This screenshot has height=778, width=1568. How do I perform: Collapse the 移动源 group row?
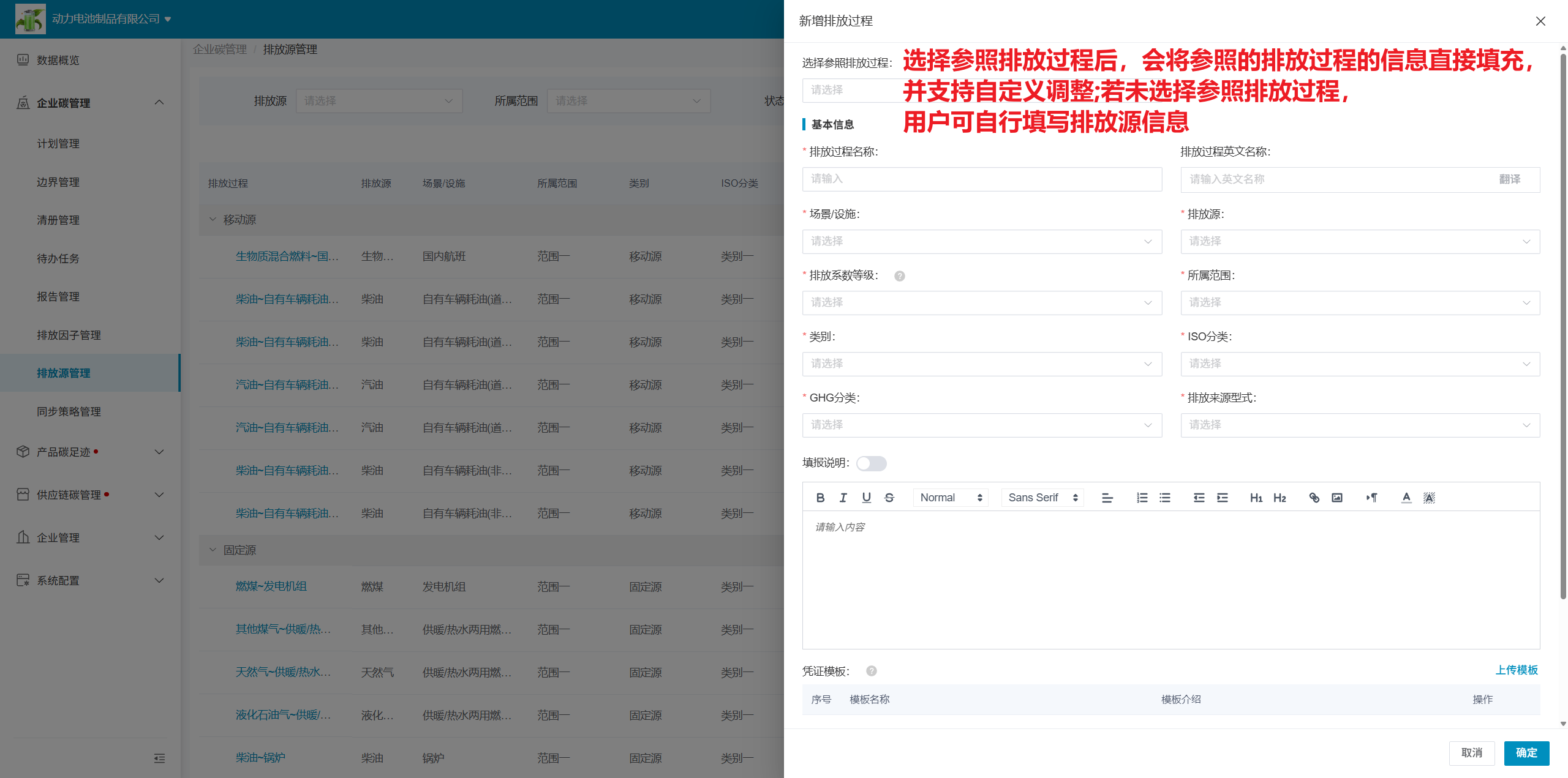(x=213, y=219)
